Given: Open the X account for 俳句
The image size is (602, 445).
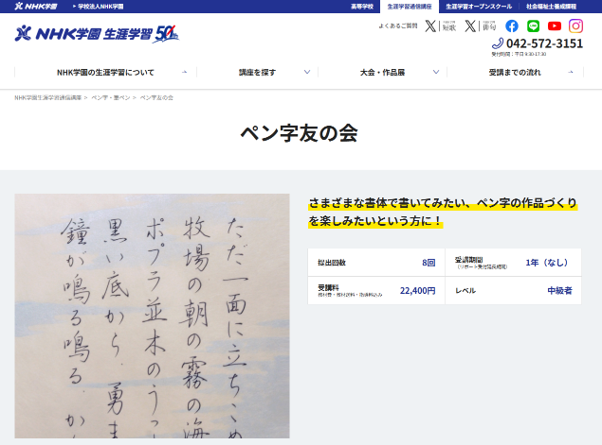Looking at the screenshot, I should 480,26.
